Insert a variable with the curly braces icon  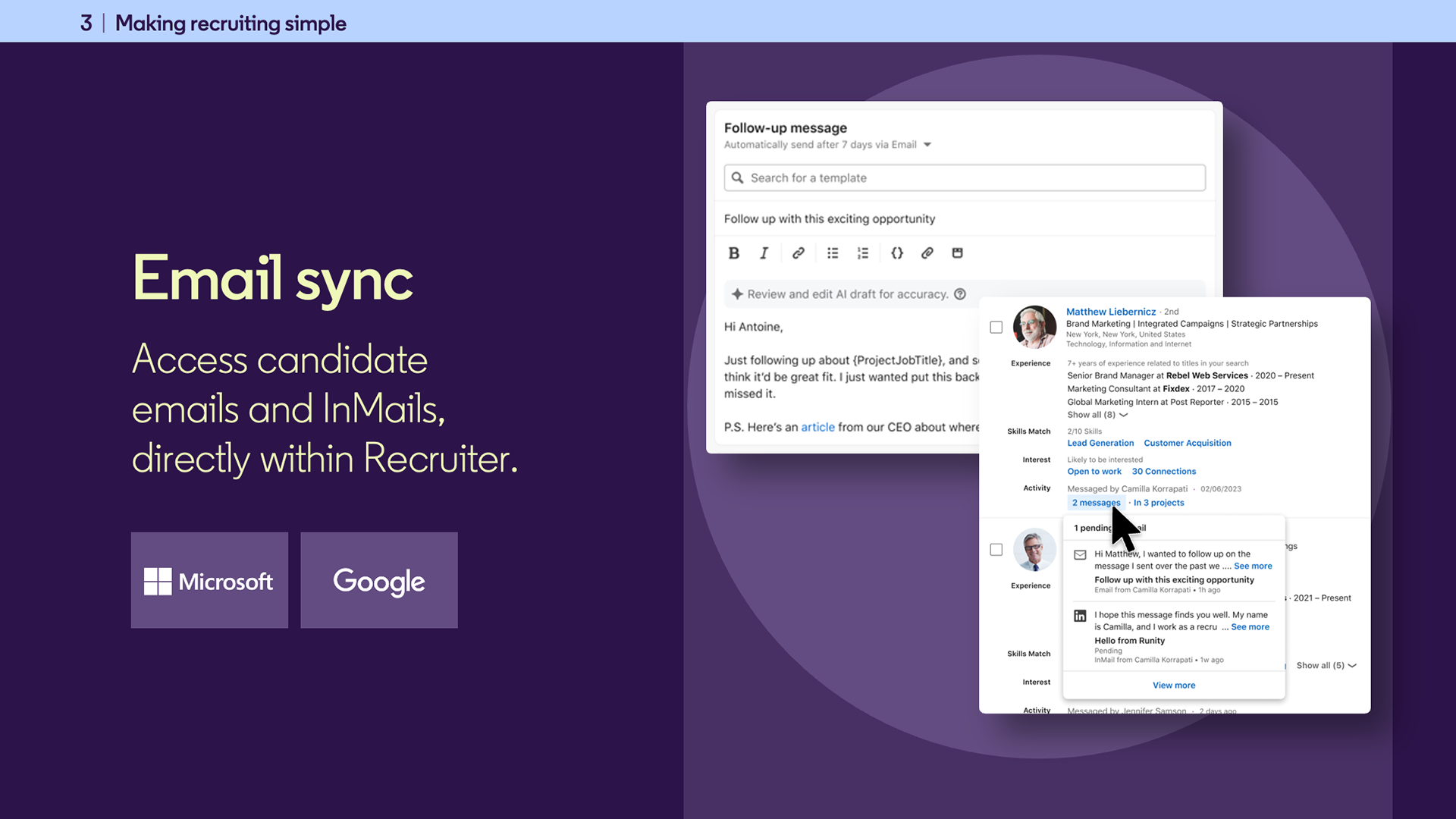point(897,253)
